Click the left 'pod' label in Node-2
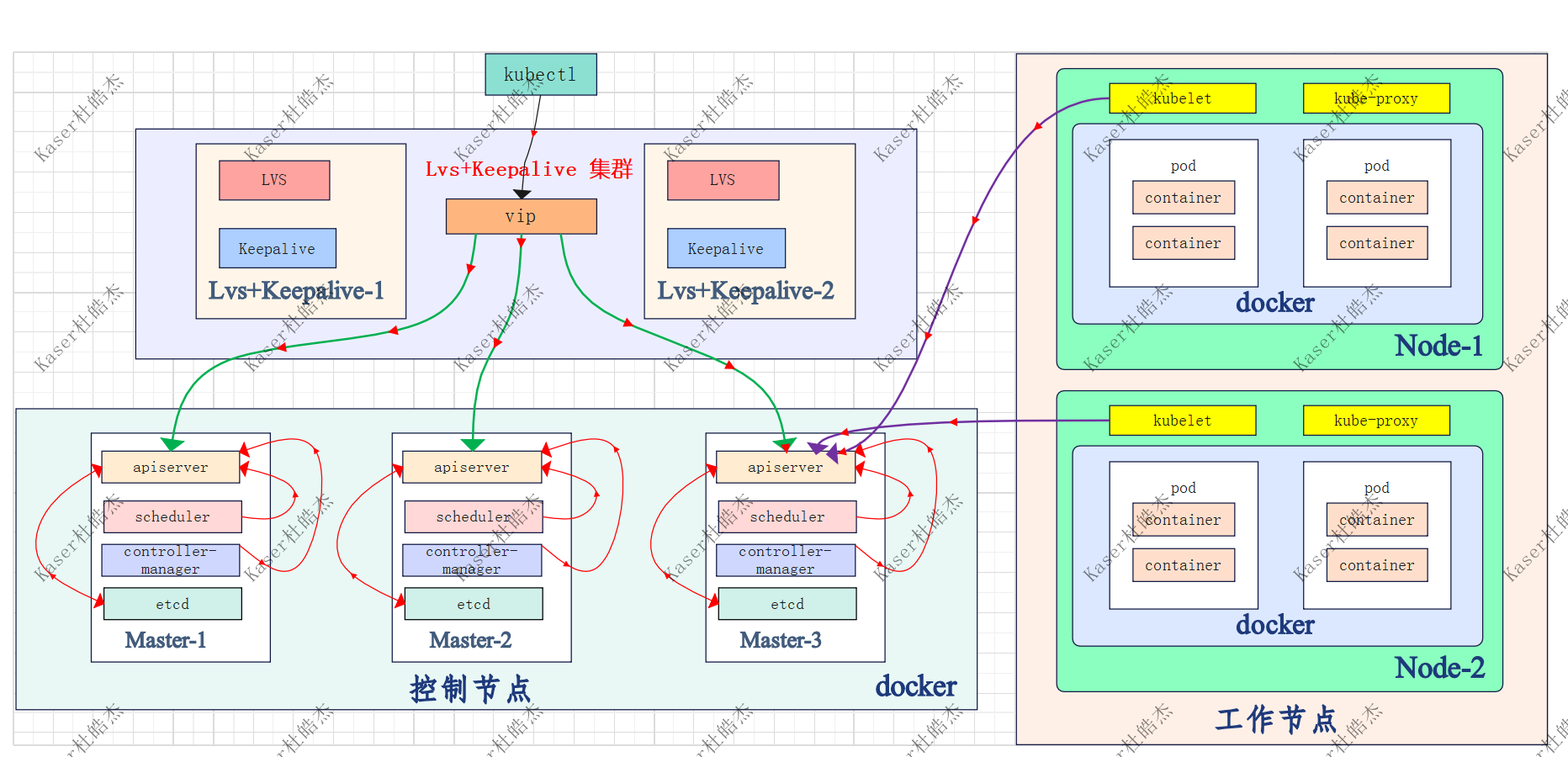 pos(1184,488)
